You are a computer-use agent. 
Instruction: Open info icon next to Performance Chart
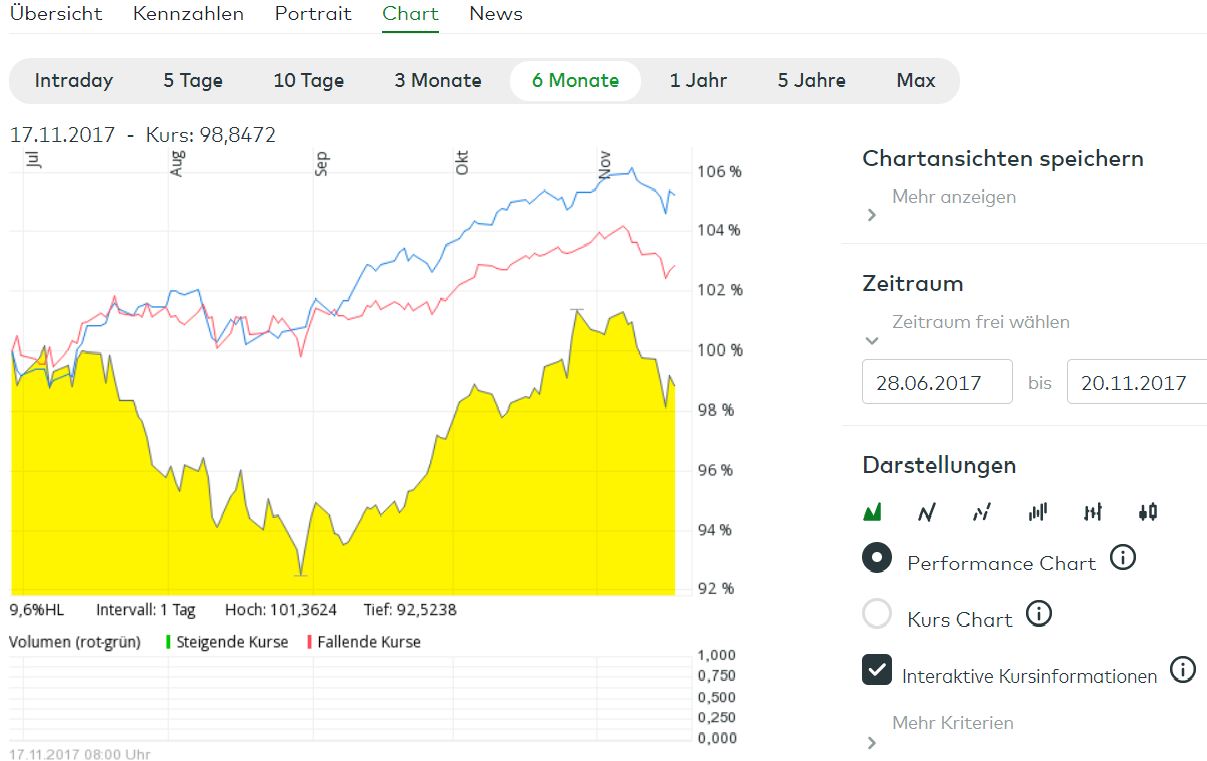tap(1123, 558)
